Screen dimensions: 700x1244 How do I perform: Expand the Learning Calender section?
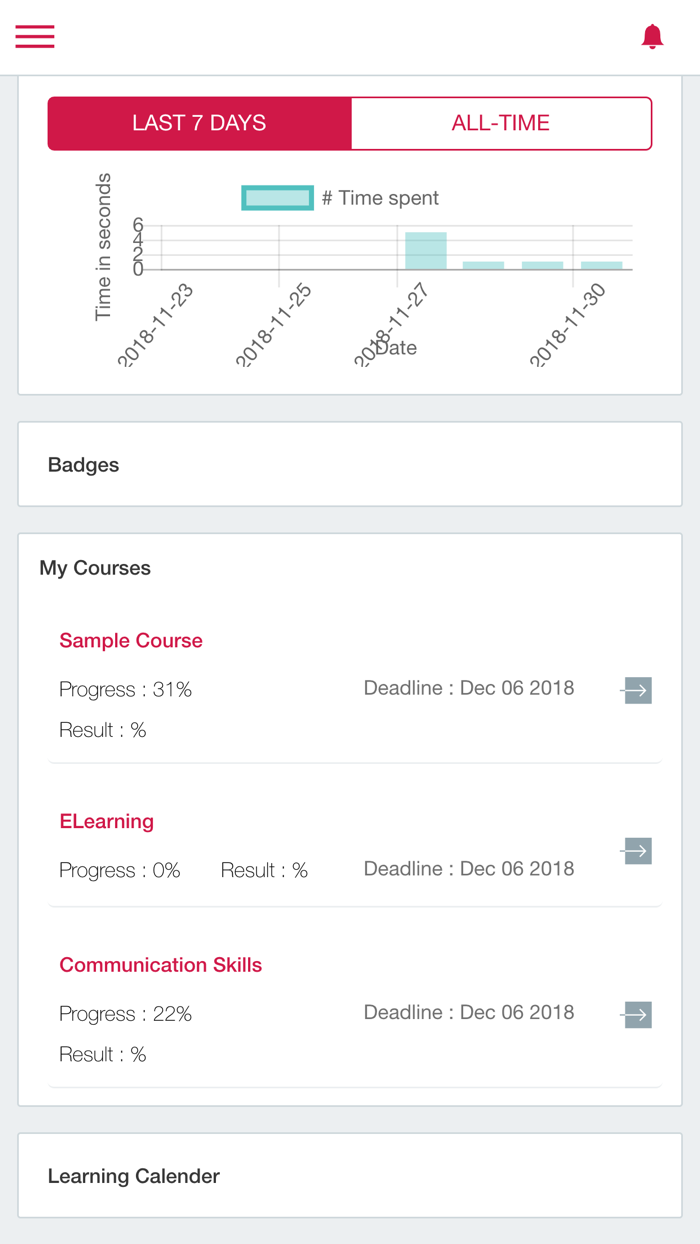click(134, 1176)
